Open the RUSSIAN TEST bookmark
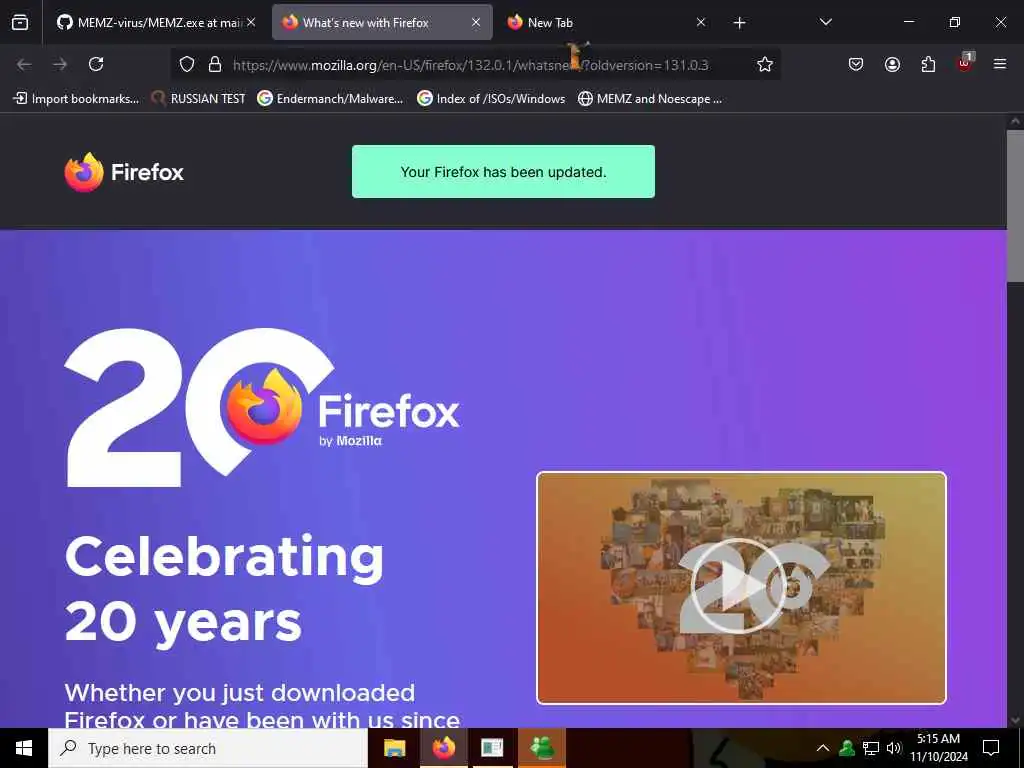The image size is (1024, 768). tap(199, 99)
